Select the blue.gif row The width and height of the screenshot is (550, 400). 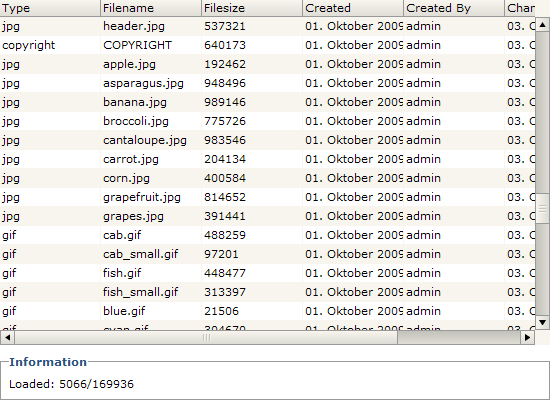tap(268, 311)
